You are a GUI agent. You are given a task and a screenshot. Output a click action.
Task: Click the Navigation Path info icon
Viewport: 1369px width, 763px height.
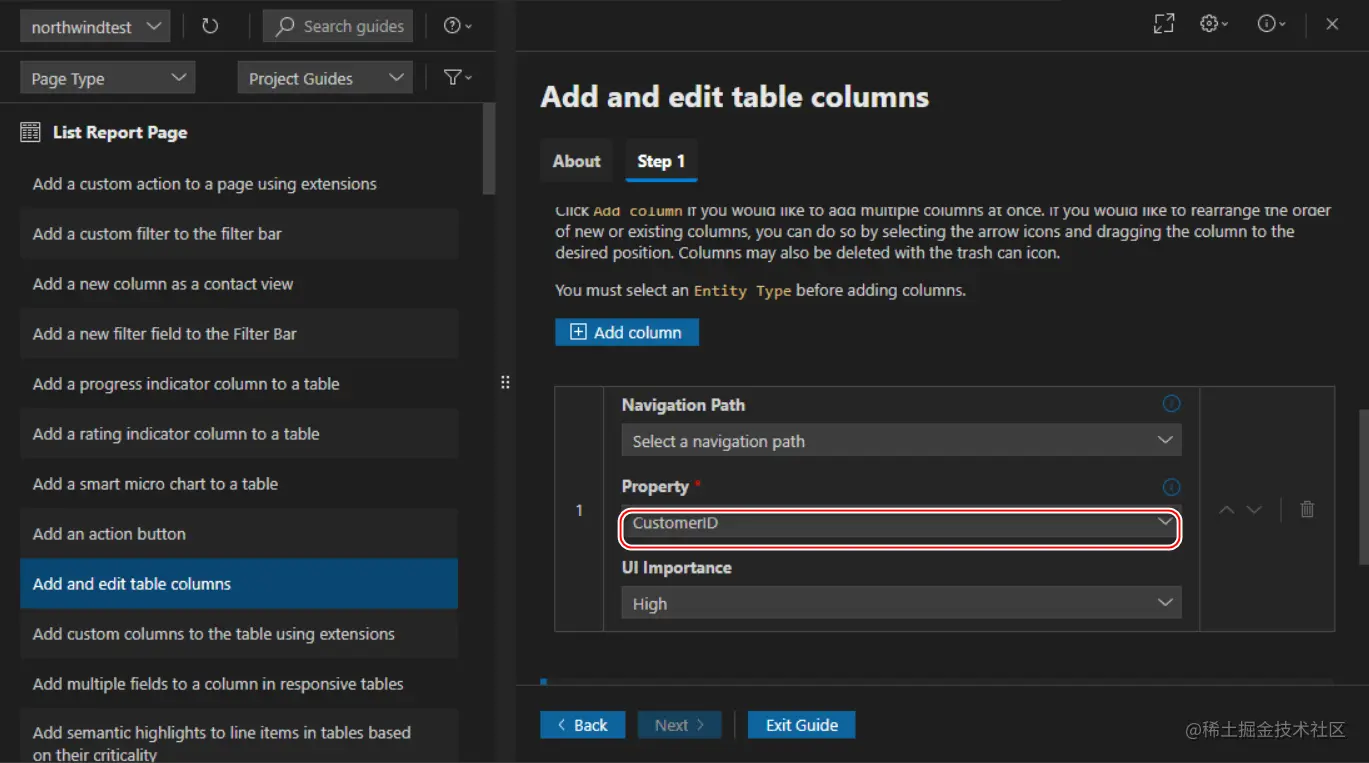(x=1171, y=404)
